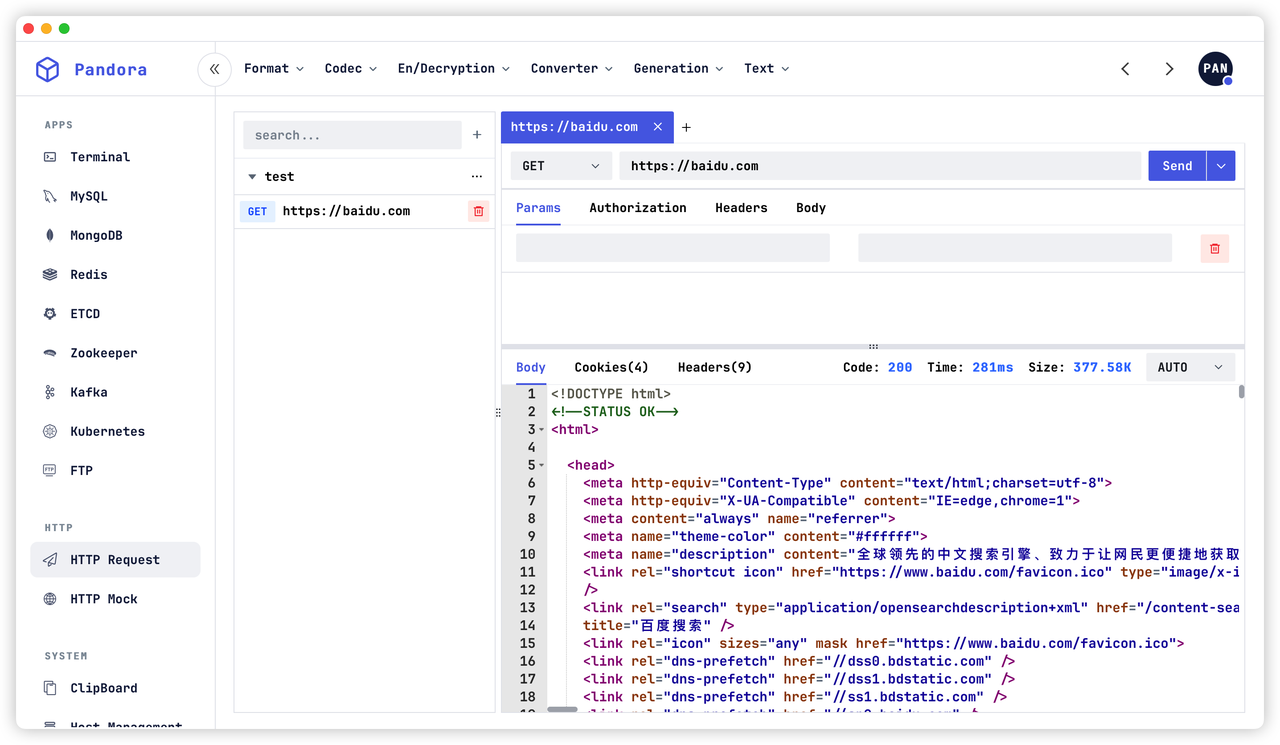Image resolution: width=1280 pixels, height=745 pixels.
Task: Click the MongoDB leaf icon
Action: click(50, 235)
